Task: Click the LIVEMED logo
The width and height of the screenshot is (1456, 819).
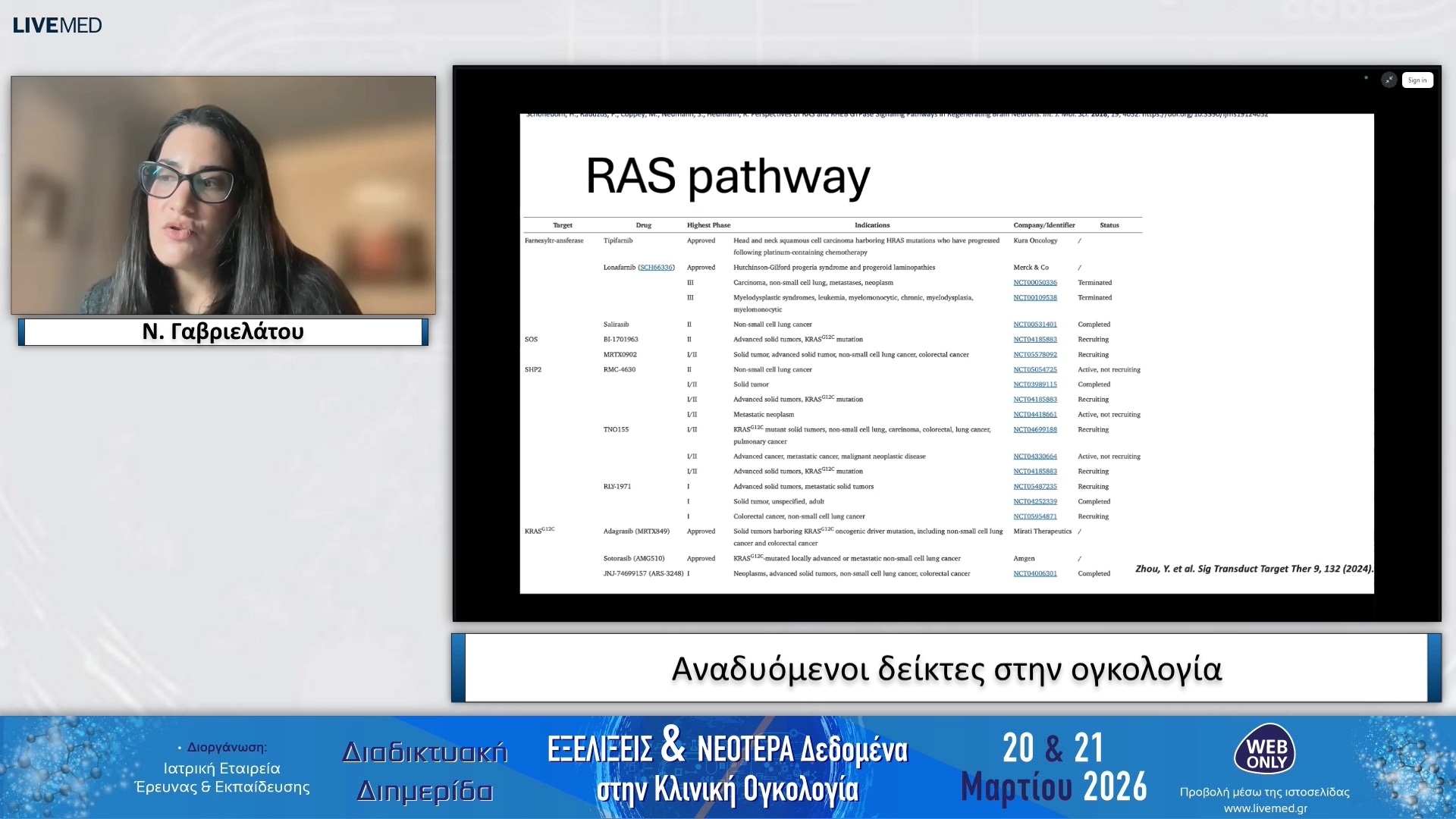Action: [x=57, y=25]
